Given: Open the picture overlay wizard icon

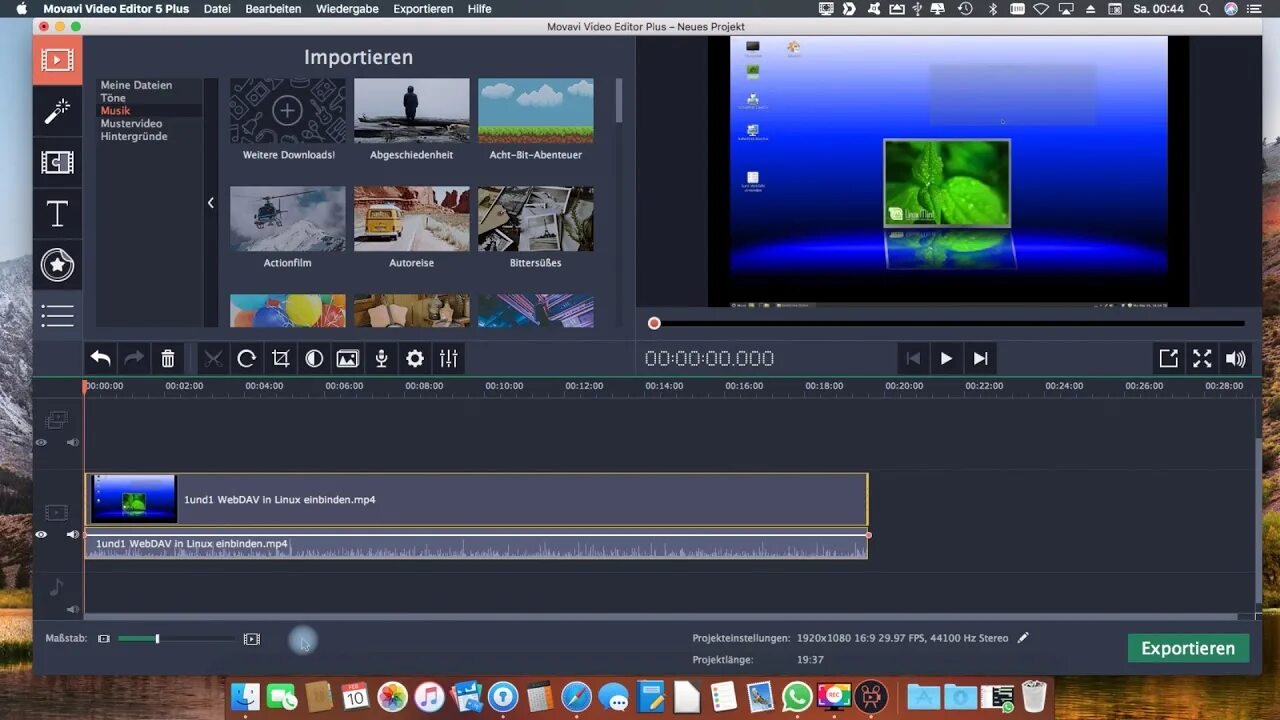Looking at the screenshot, I should pos(347,358).
